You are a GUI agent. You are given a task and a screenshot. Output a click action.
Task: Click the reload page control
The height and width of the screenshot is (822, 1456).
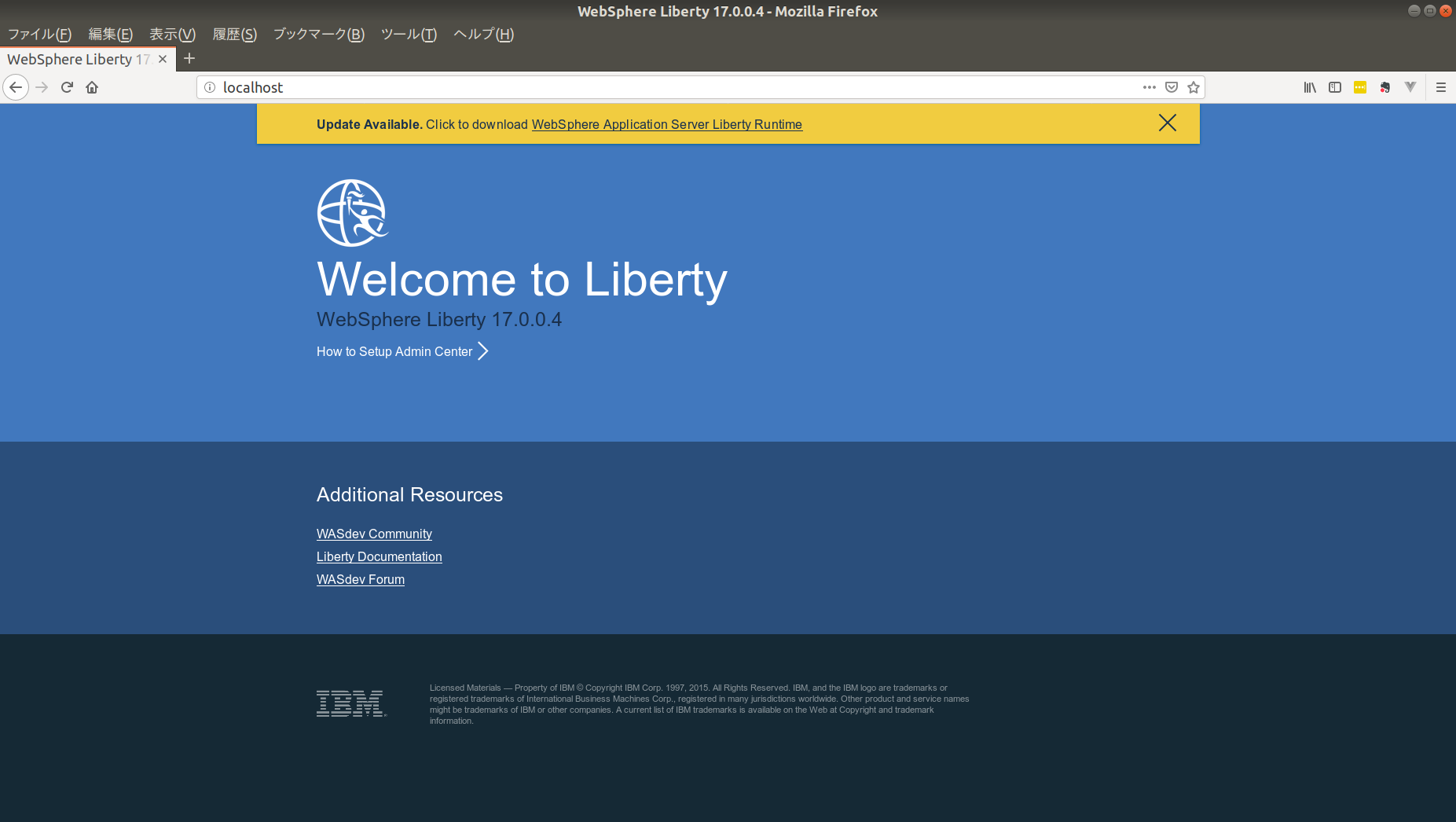pos(66,87)
